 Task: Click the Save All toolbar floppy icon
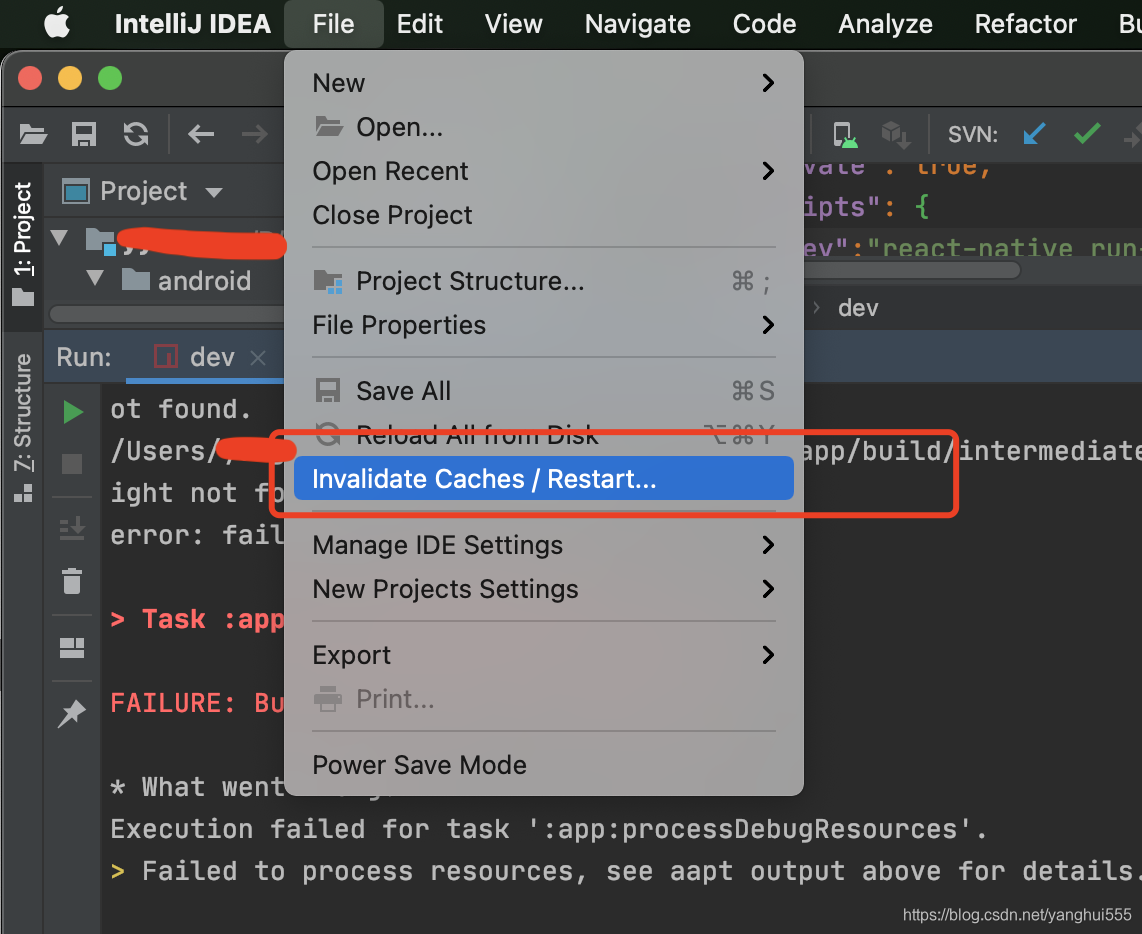[x=84, y=135]
